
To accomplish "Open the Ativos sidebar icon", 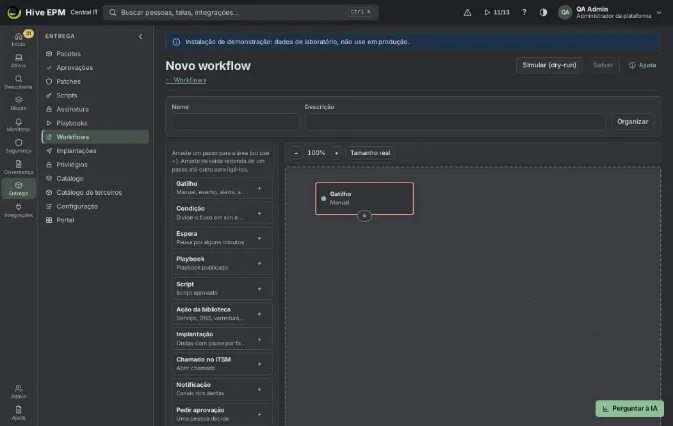I will 18,60.
